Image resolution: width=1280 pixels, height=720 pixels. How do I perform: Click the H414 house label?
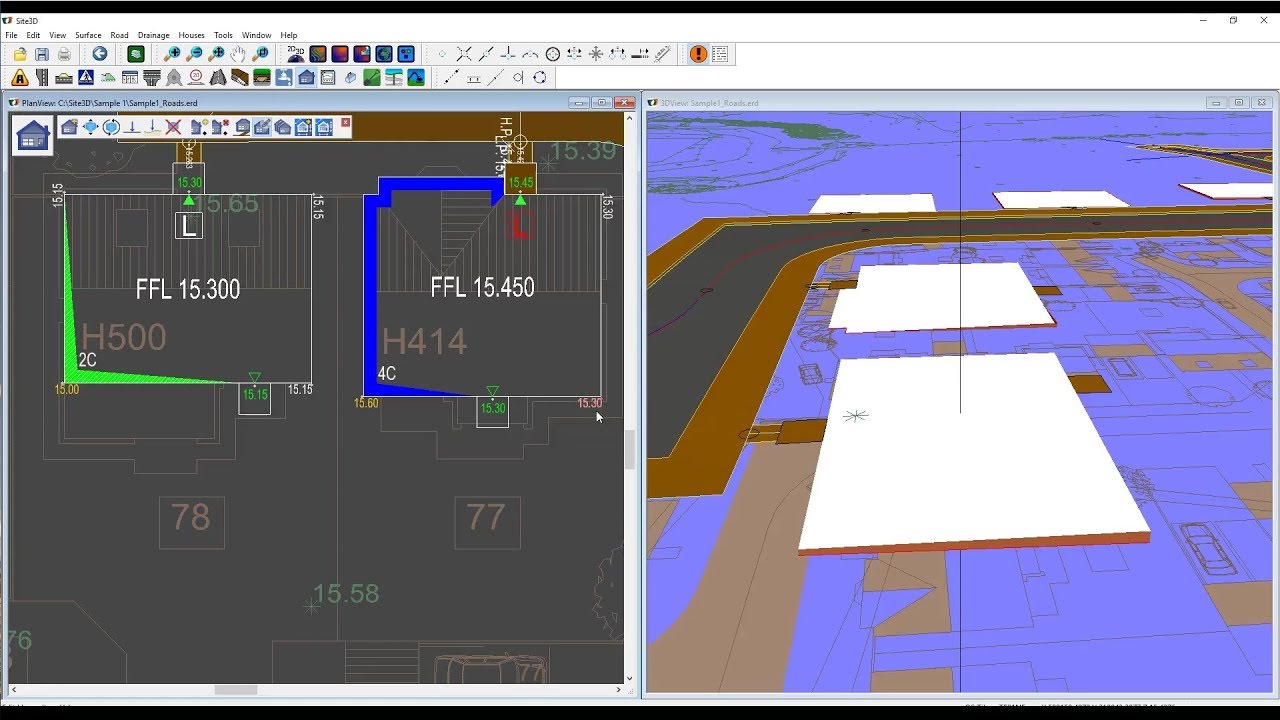pyautogui.click(x=424, y=342)
